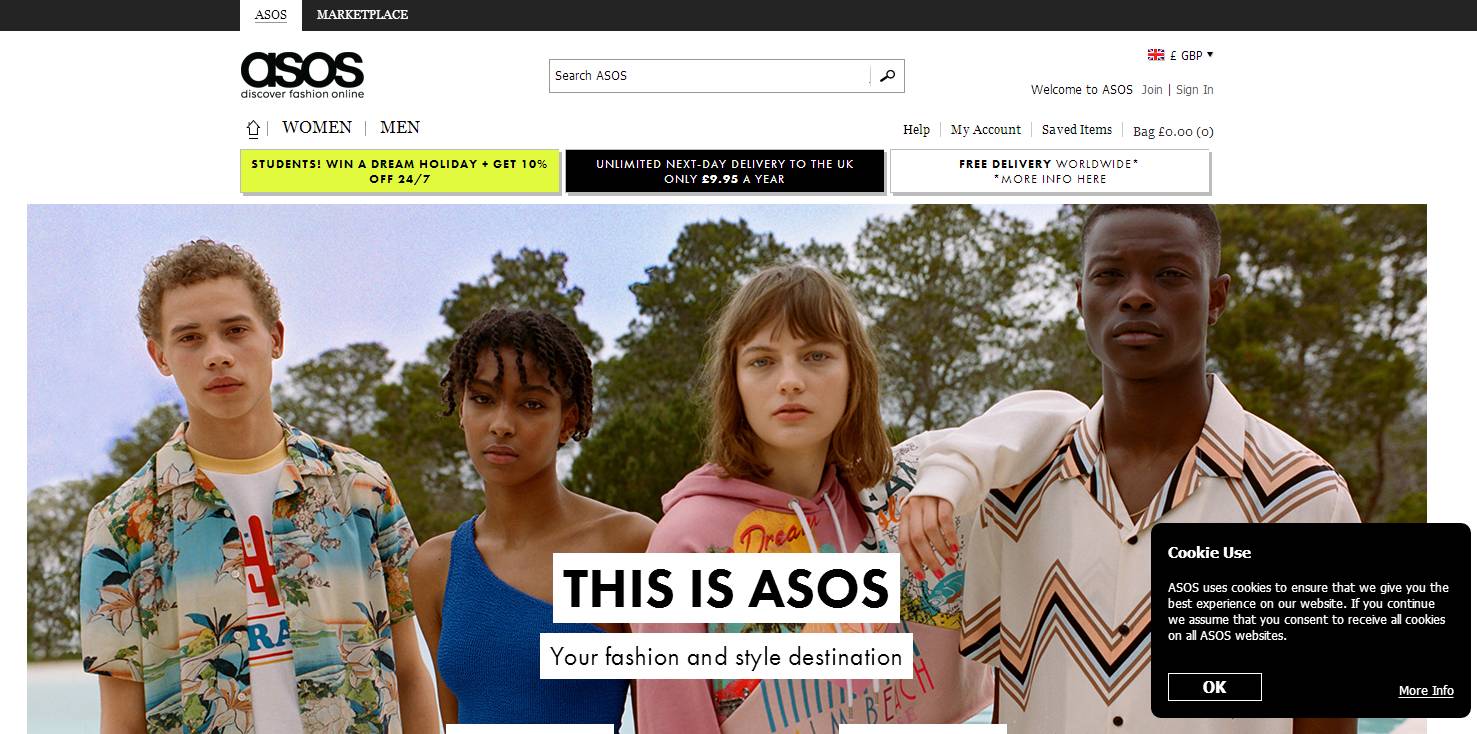Click in the Search ASOS field
The height and width of the screenshot is (734, 1477).
click(710, 76)
